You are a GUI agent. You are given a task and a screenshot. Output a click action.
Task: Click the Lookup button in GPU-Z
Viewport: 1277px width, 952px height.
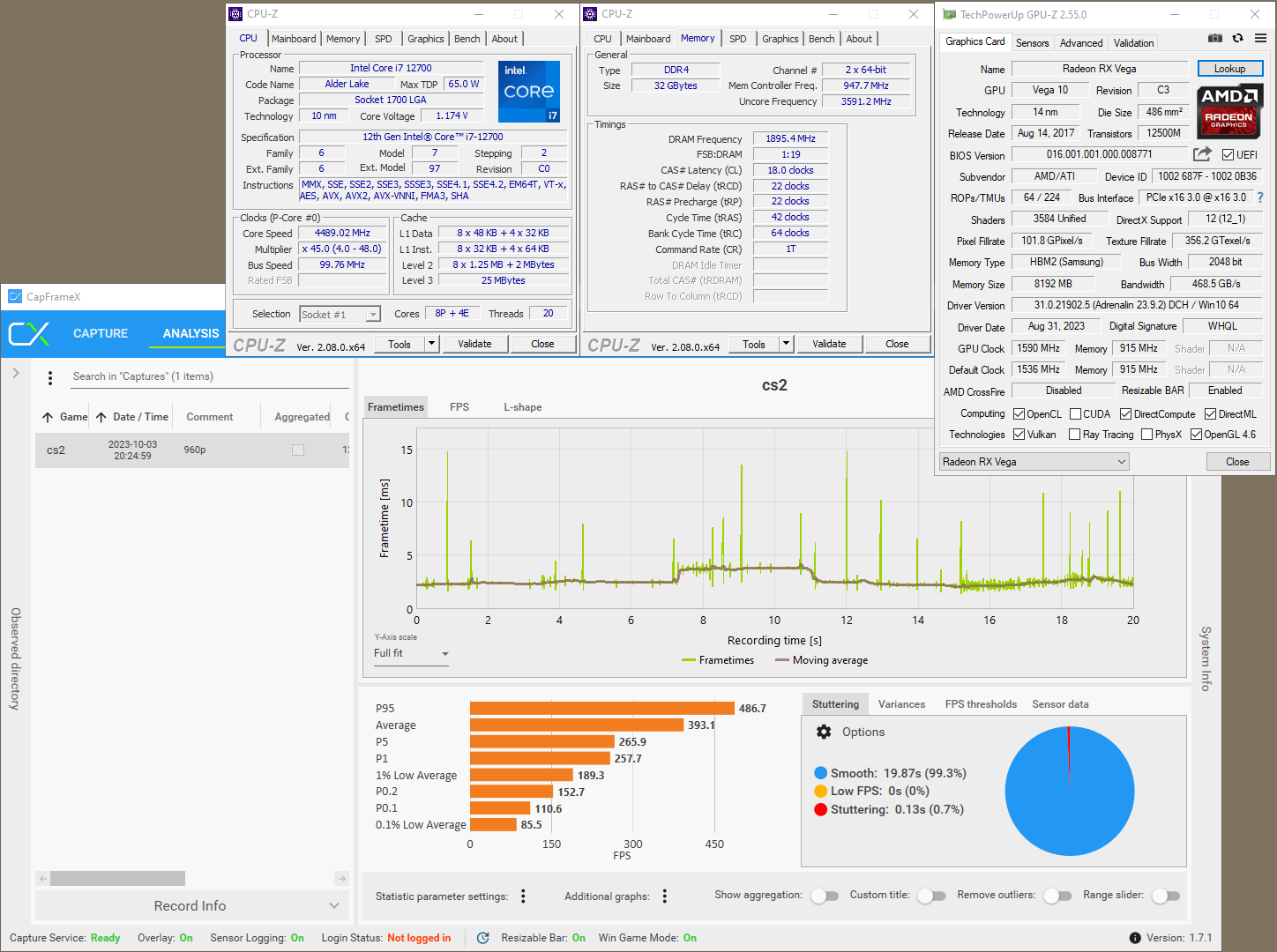1230,69
